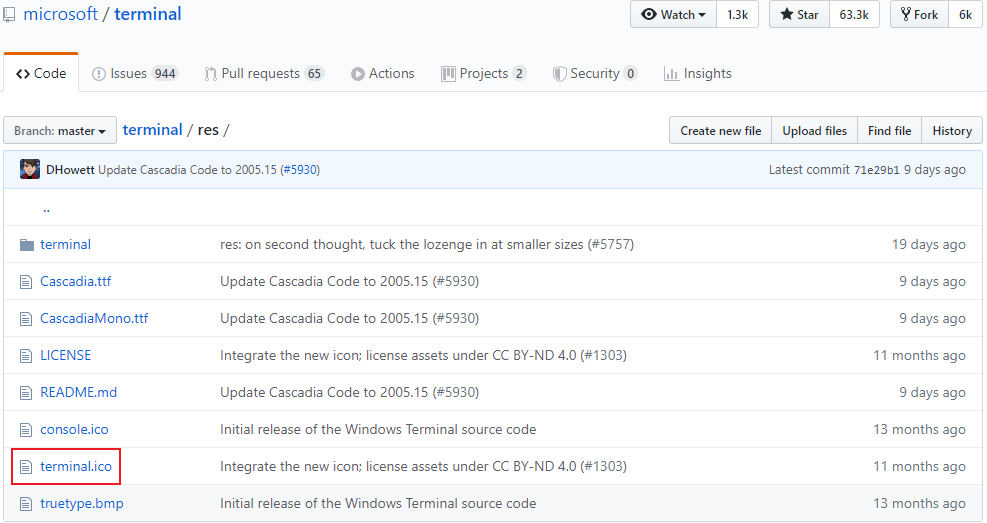Go up to parent directory (..)
The width and height of the screenshot is (987, 523).
pos(46,208)
